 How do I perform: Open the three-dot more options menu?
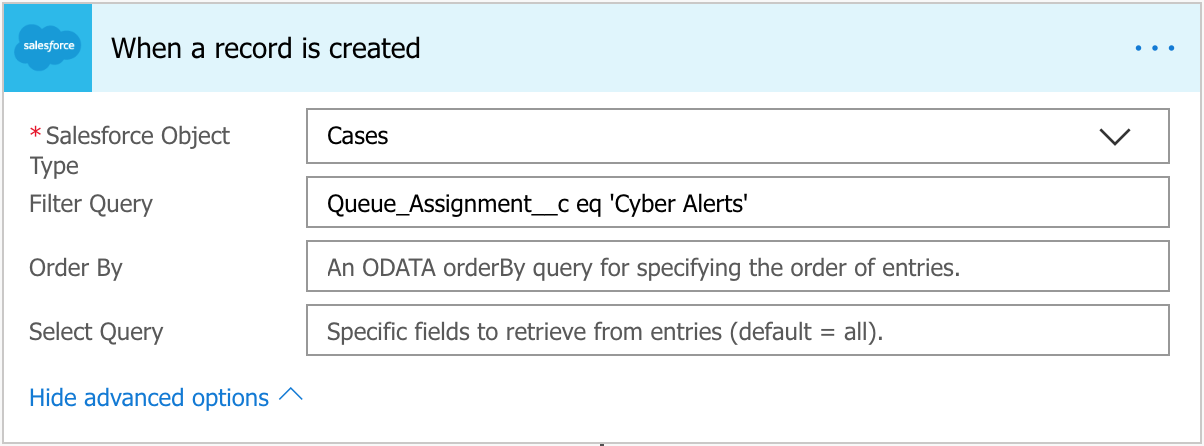click(1154, 47)
